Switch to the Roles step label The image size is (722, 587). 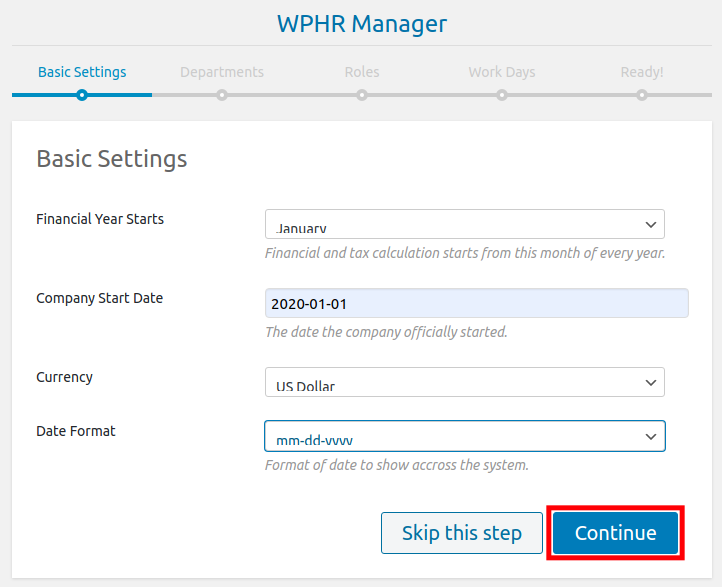[362, 72]
